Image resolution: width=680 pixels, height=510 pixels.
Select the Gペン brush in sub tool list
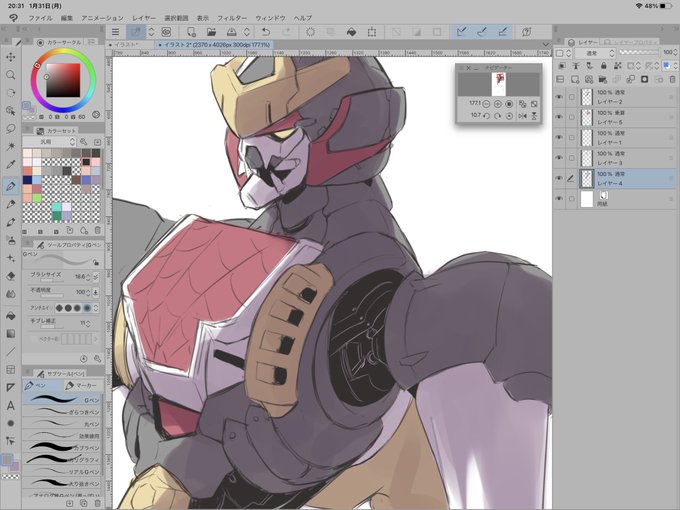coord(63,399)
